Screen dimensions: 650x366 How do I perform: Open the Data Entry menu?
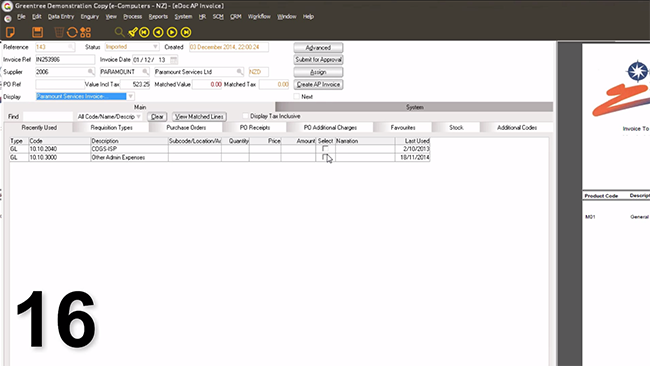(x=61, y=17)
